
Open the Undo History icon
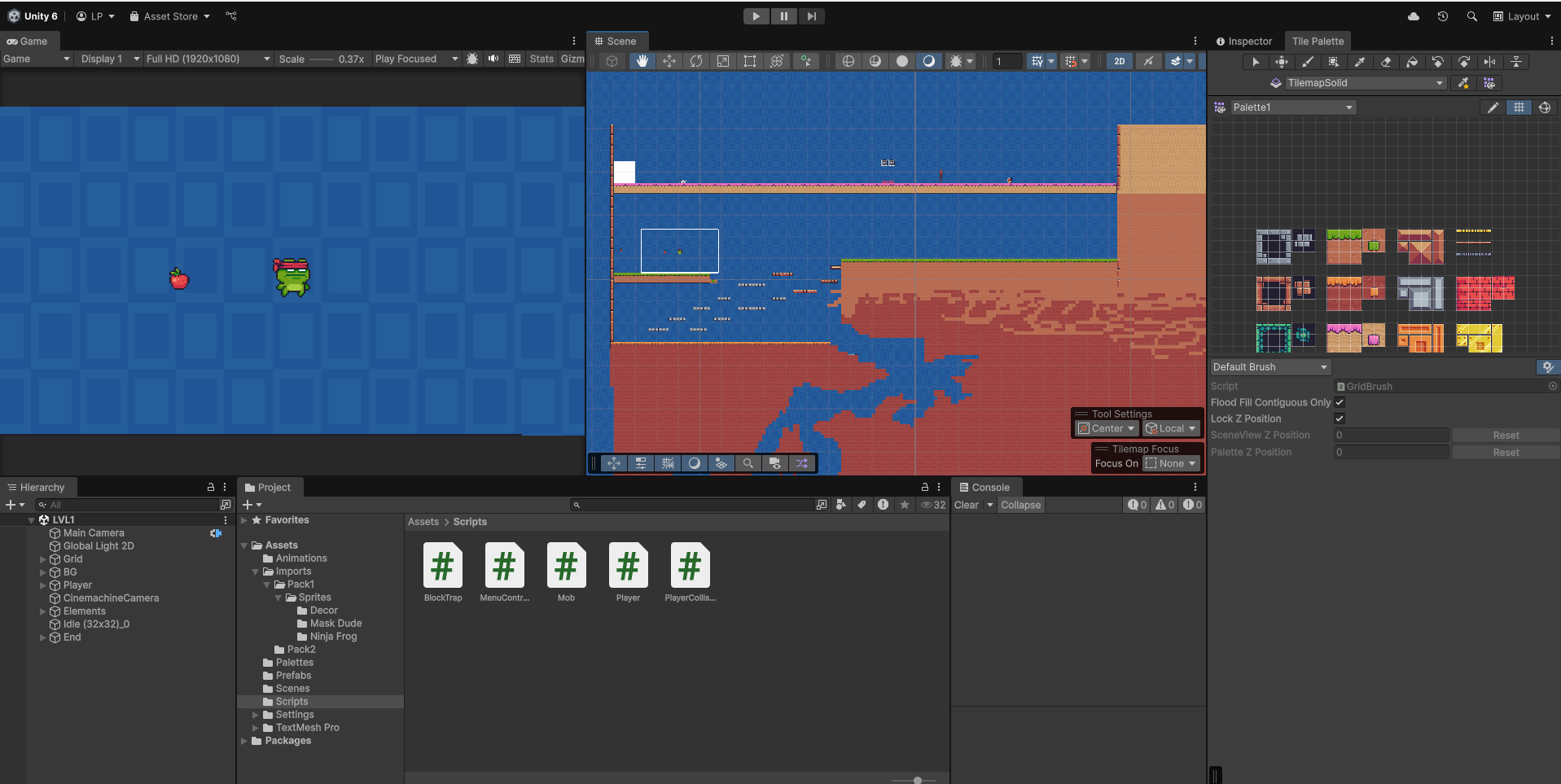point(1443,16)
